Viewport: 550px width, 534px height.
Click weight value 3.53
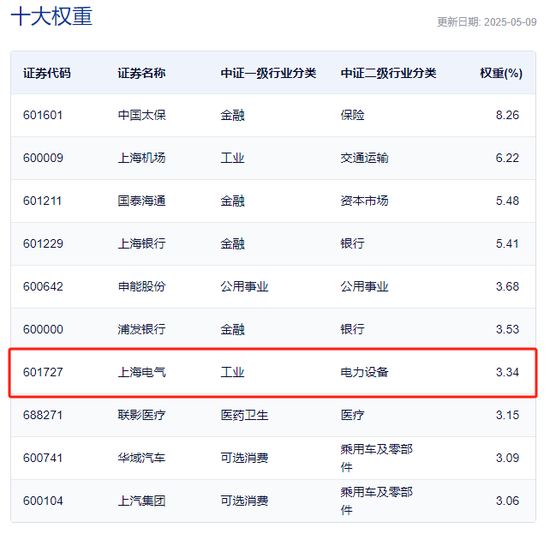point(507,329)
